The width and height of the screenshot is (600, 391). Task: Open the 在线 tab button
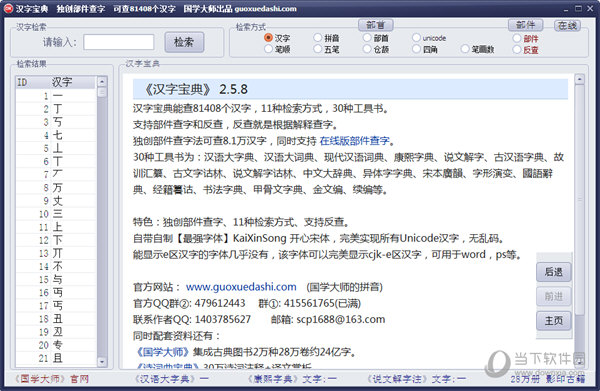click(x=567, y=26)
